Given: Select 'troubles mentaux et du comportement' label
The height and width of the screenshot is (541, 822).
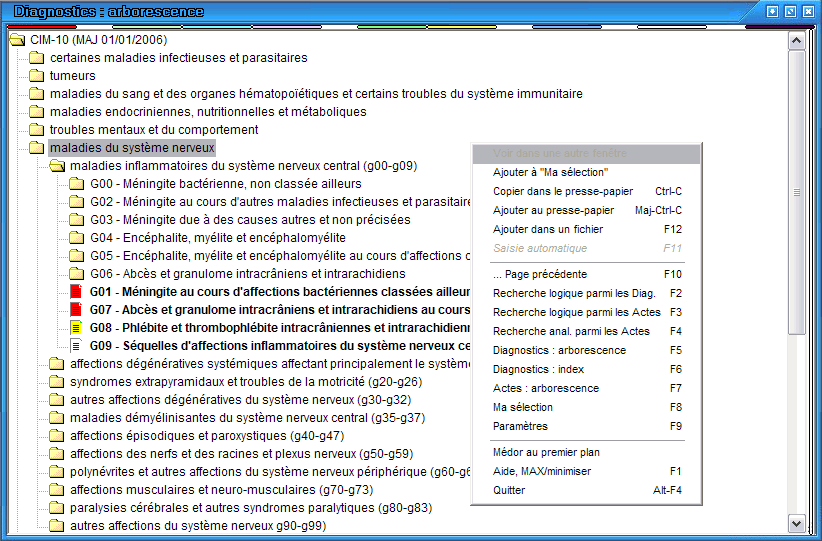Looking at the screenshot, I should [x=154, y=129].
